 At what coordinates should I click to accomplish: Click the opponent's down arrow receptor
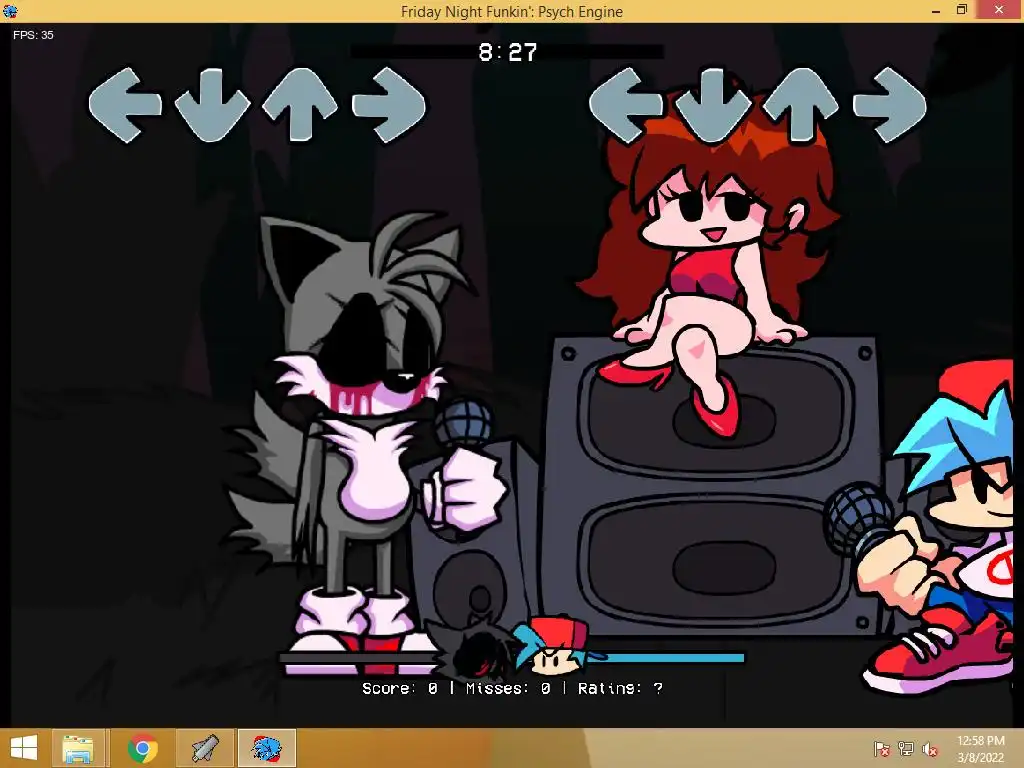(213, 105)
